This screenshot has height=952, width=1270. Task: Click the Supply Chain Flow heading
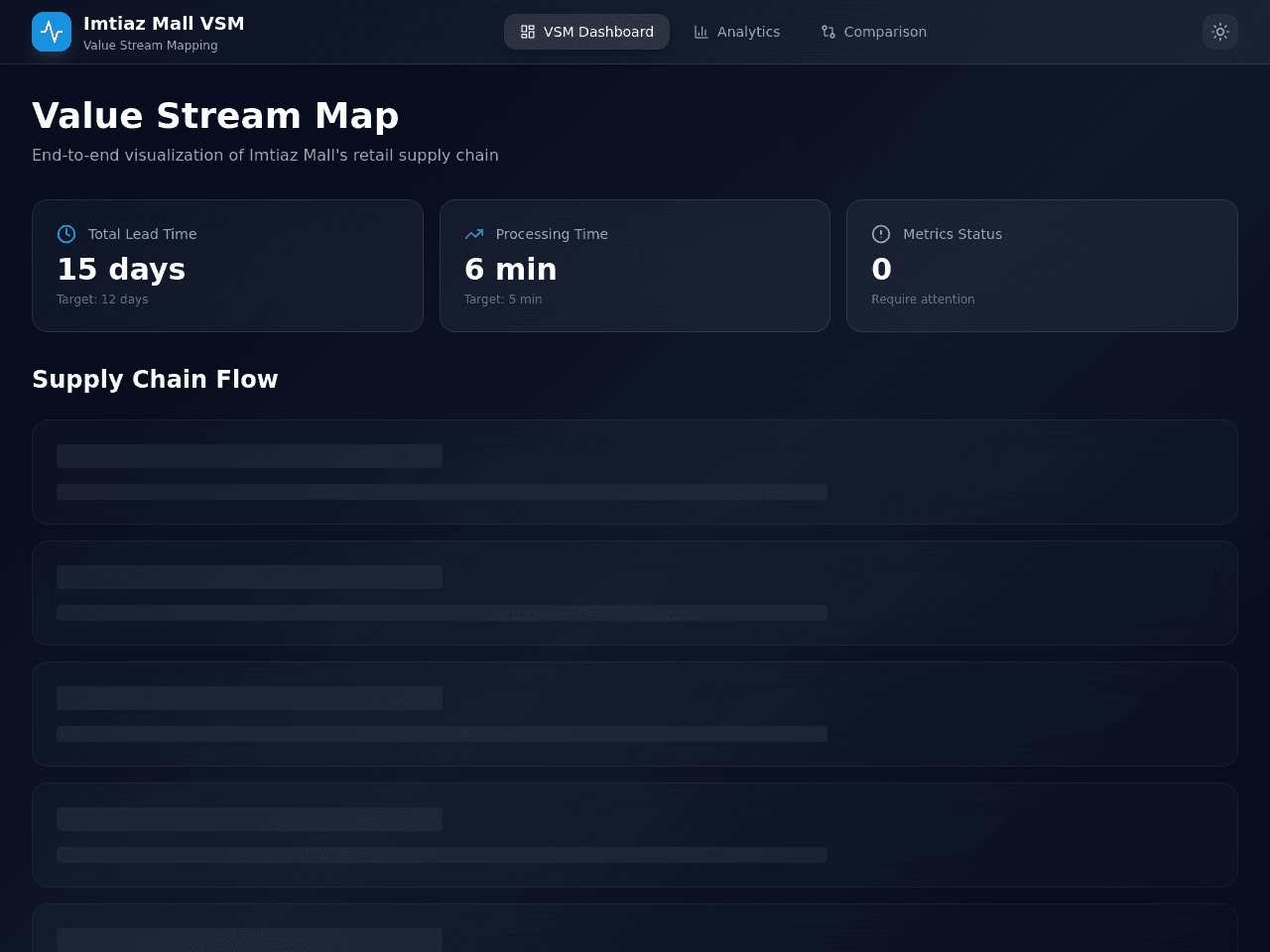(x=155, y=380)
